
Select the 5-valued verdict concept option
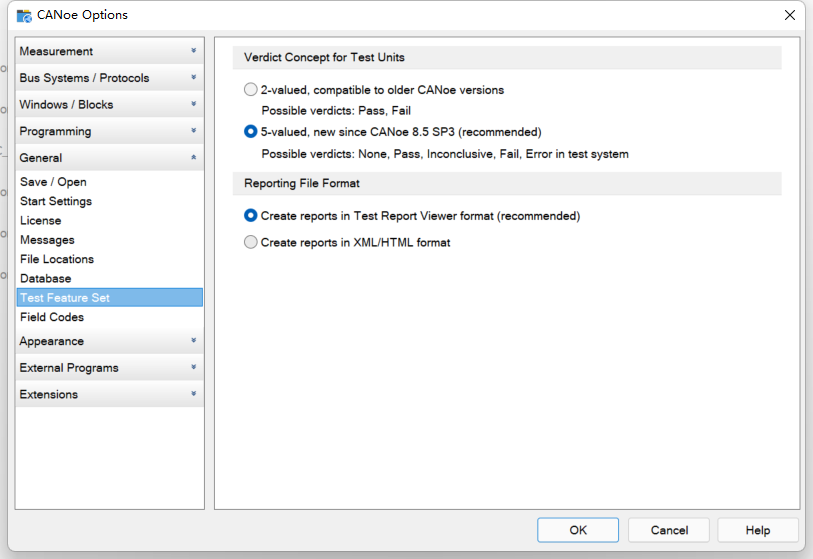point(251,132)
